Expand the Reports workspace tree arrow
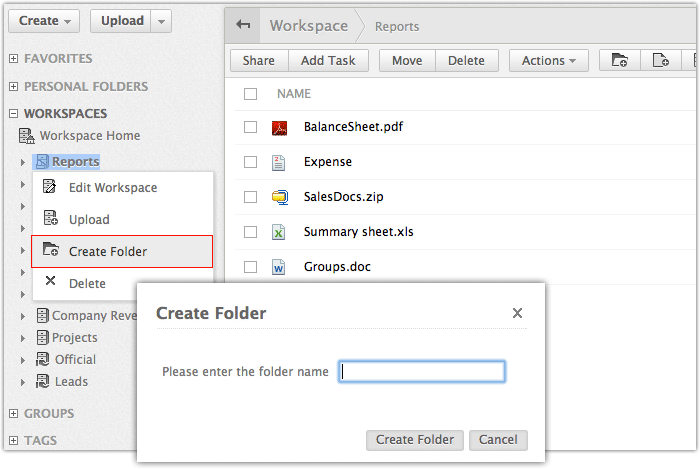Screen dimensions: 700x469 [x=23, y=162]
